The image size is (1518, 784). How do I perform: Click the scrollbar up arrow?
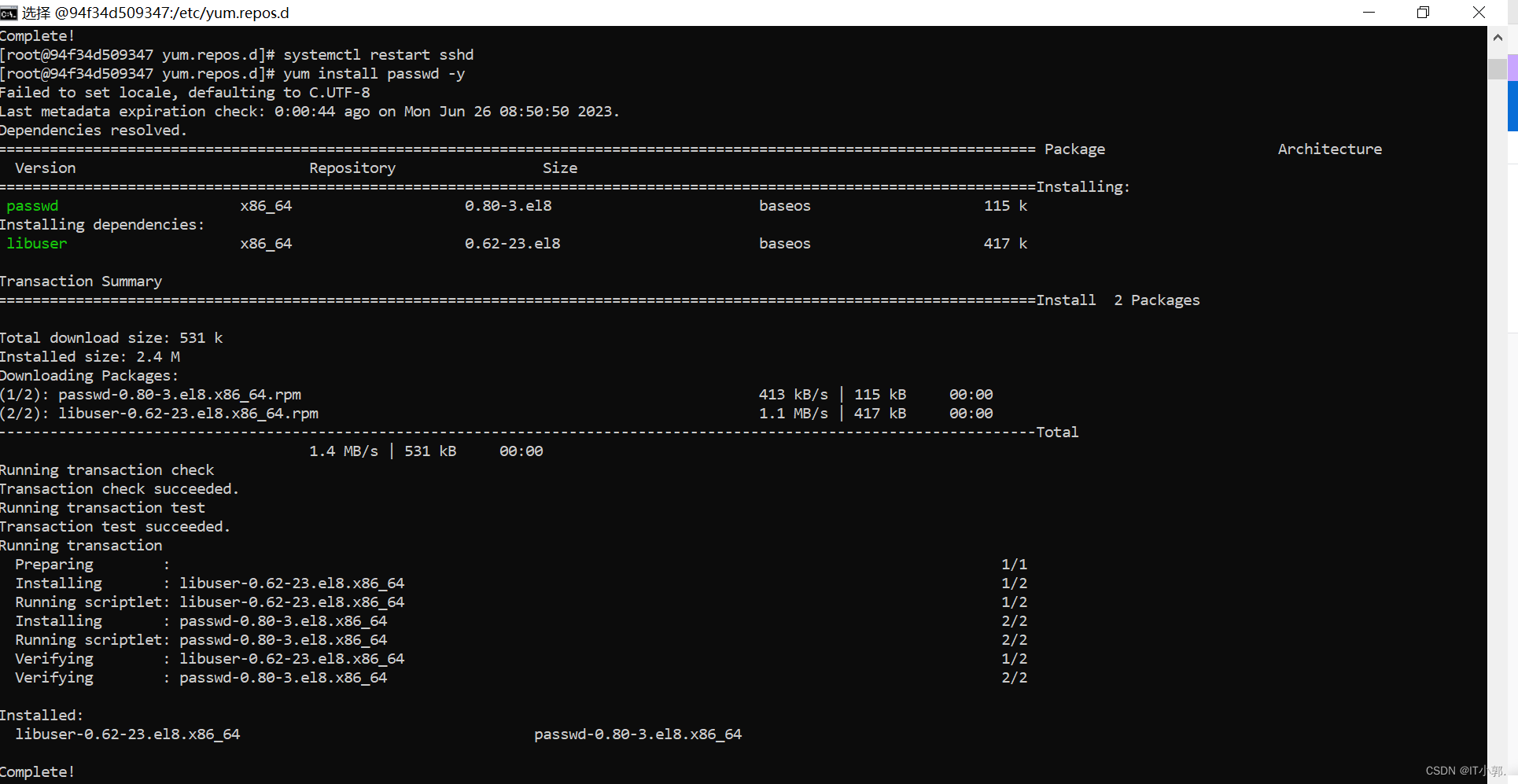coord(1497,37)
